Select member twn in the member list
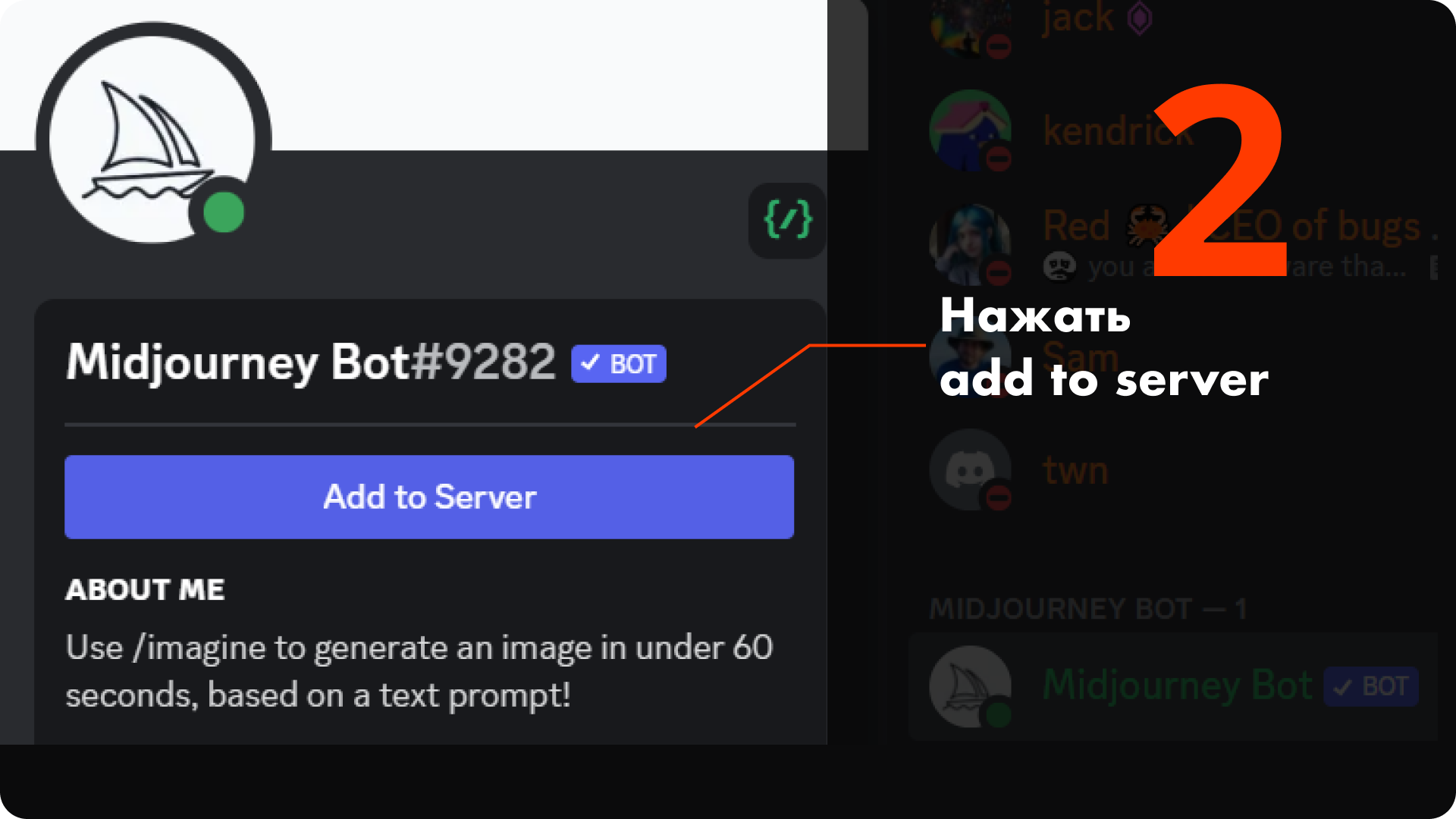1456x819 pixels. pyautogui.click(x=1075, y=471)
